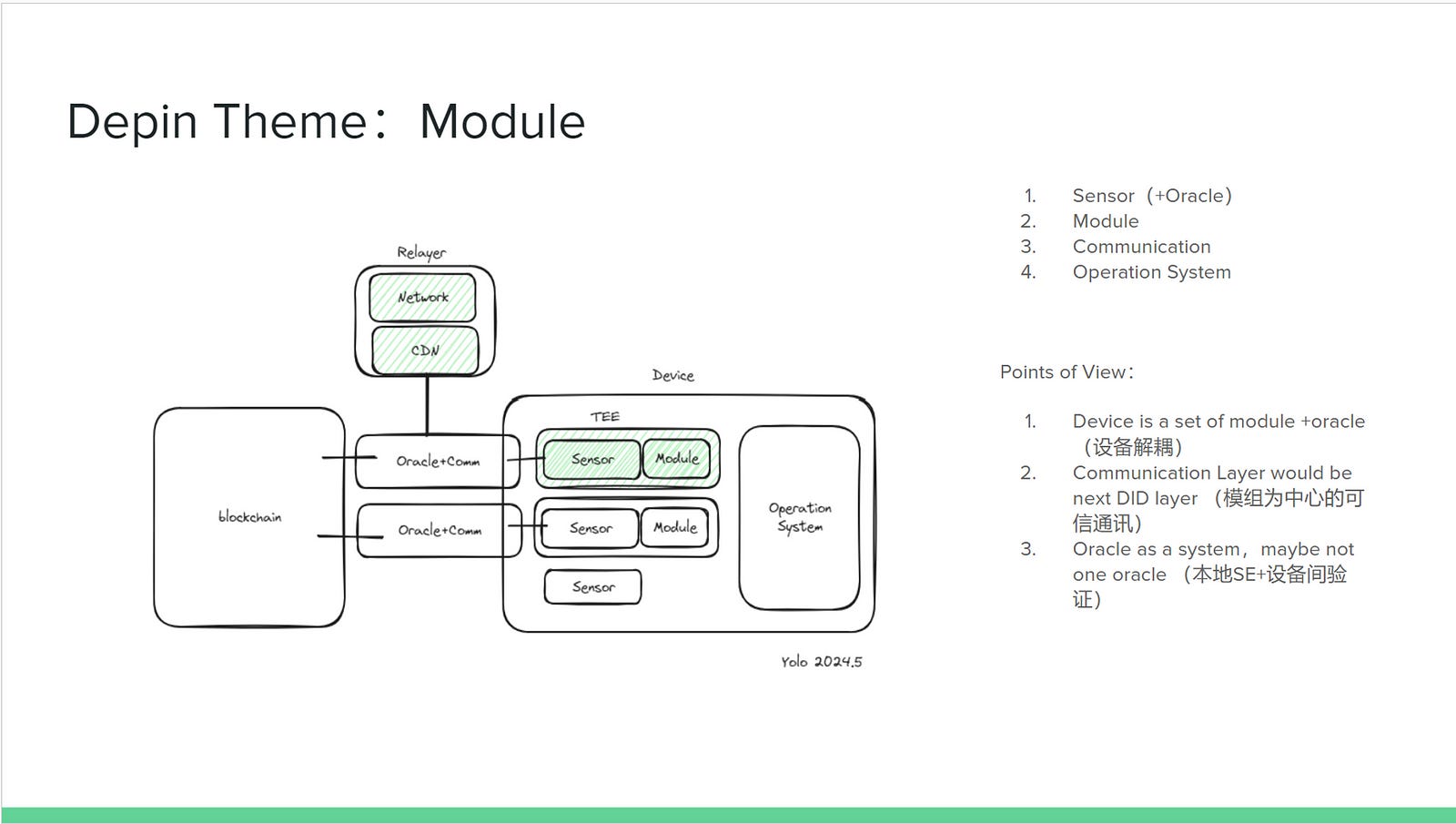1456x824 pixels.
Task: Click the green 'CDN' box
Action: pos(425,350)
